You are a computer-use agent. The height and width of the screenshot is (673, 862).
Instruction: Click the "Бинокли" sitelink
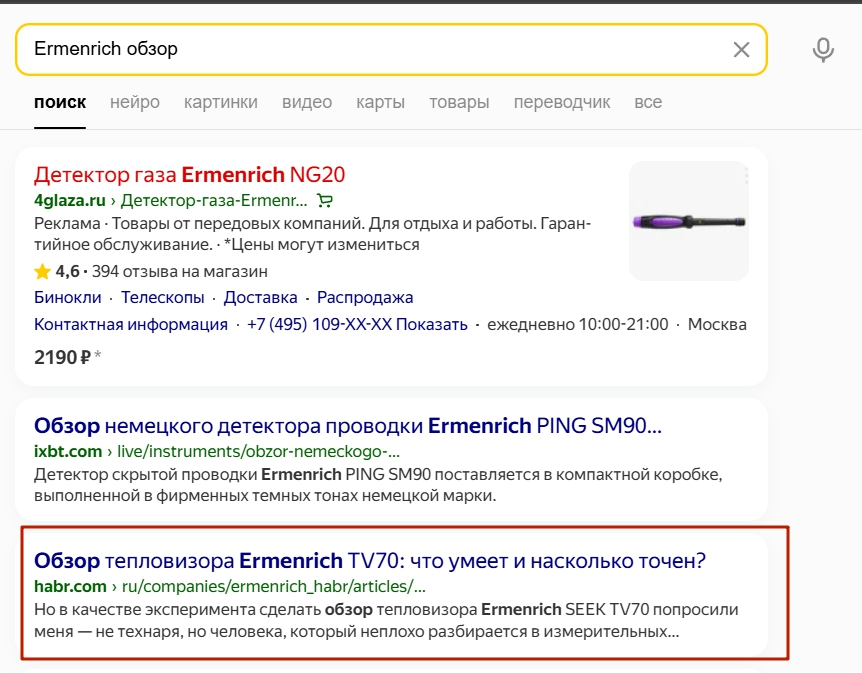point(68,297)
